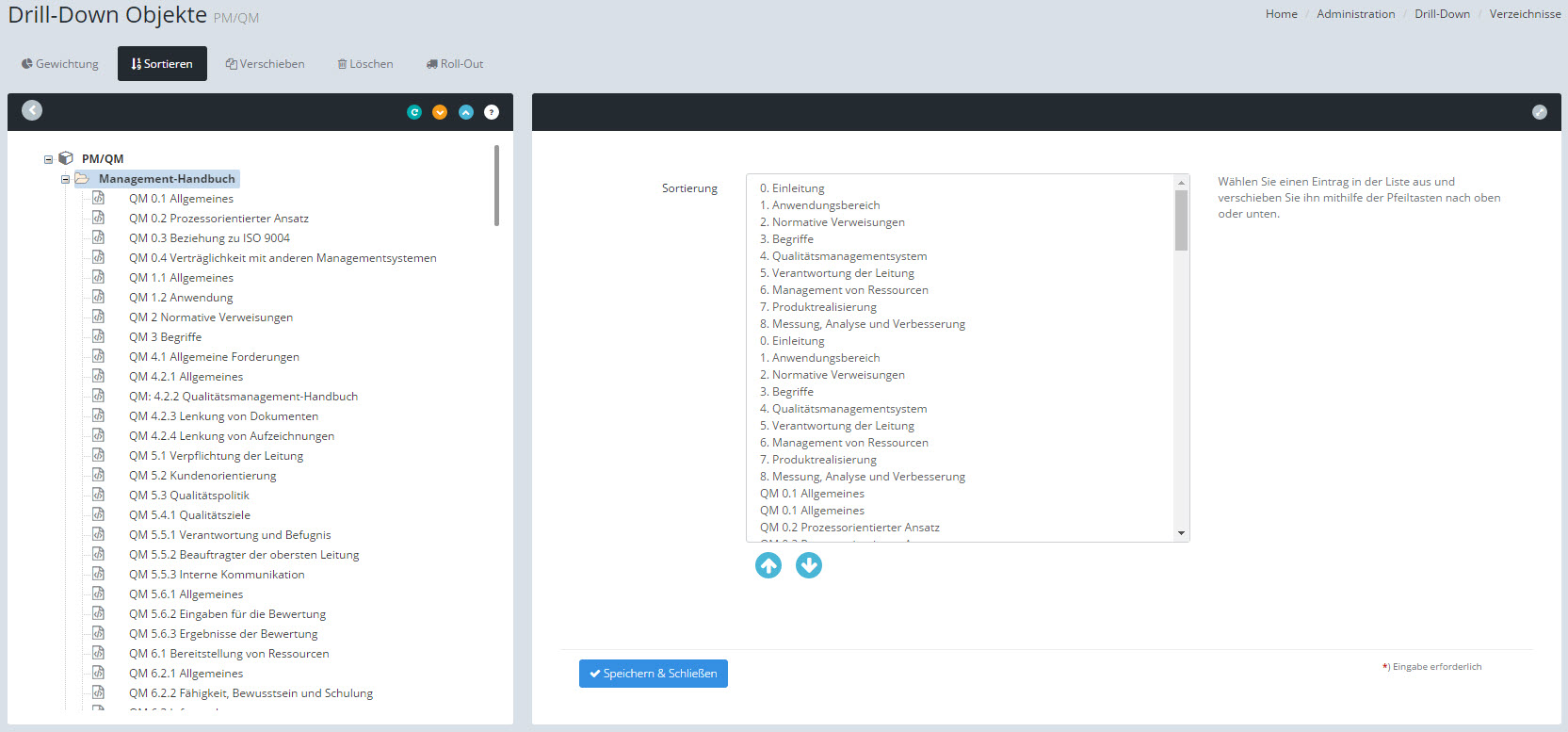The height and width of the screenshot is (732, 1568).
Task: Click the Home breadcrumb link
Action: point(1281,14)
